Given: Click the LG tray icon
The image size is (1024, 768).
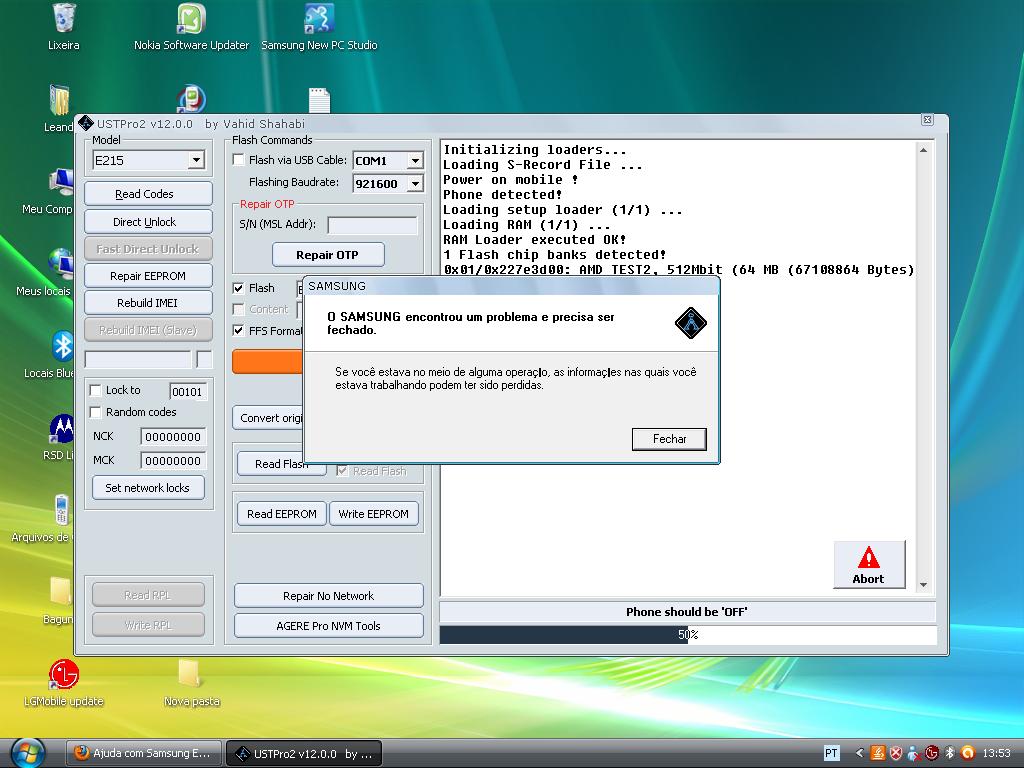Looking at the screenshot, I should point(931,753).
